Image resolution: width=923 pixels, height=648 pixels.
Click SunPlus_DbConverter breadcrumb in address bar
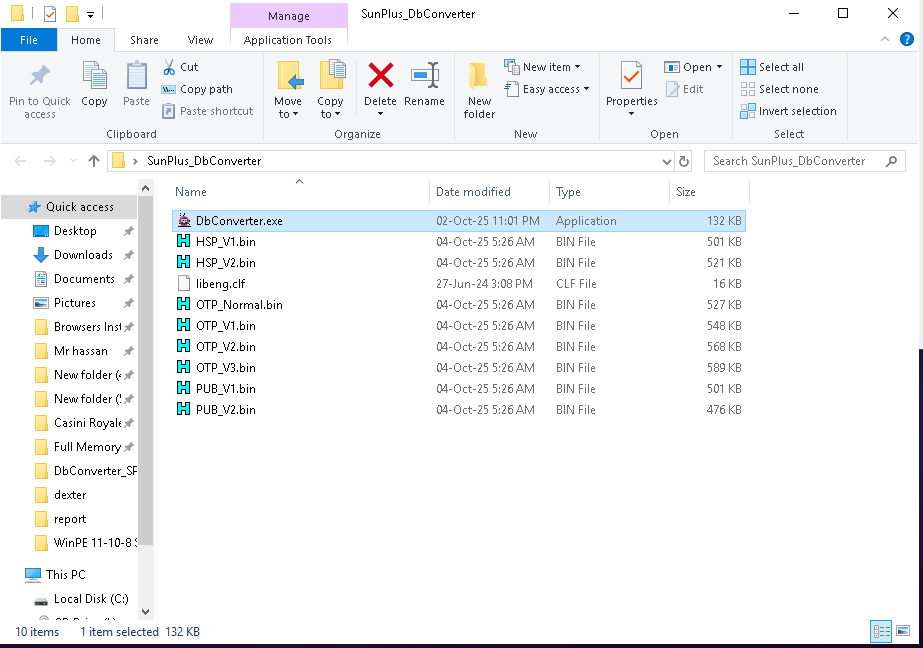click(x=204, y=161)
